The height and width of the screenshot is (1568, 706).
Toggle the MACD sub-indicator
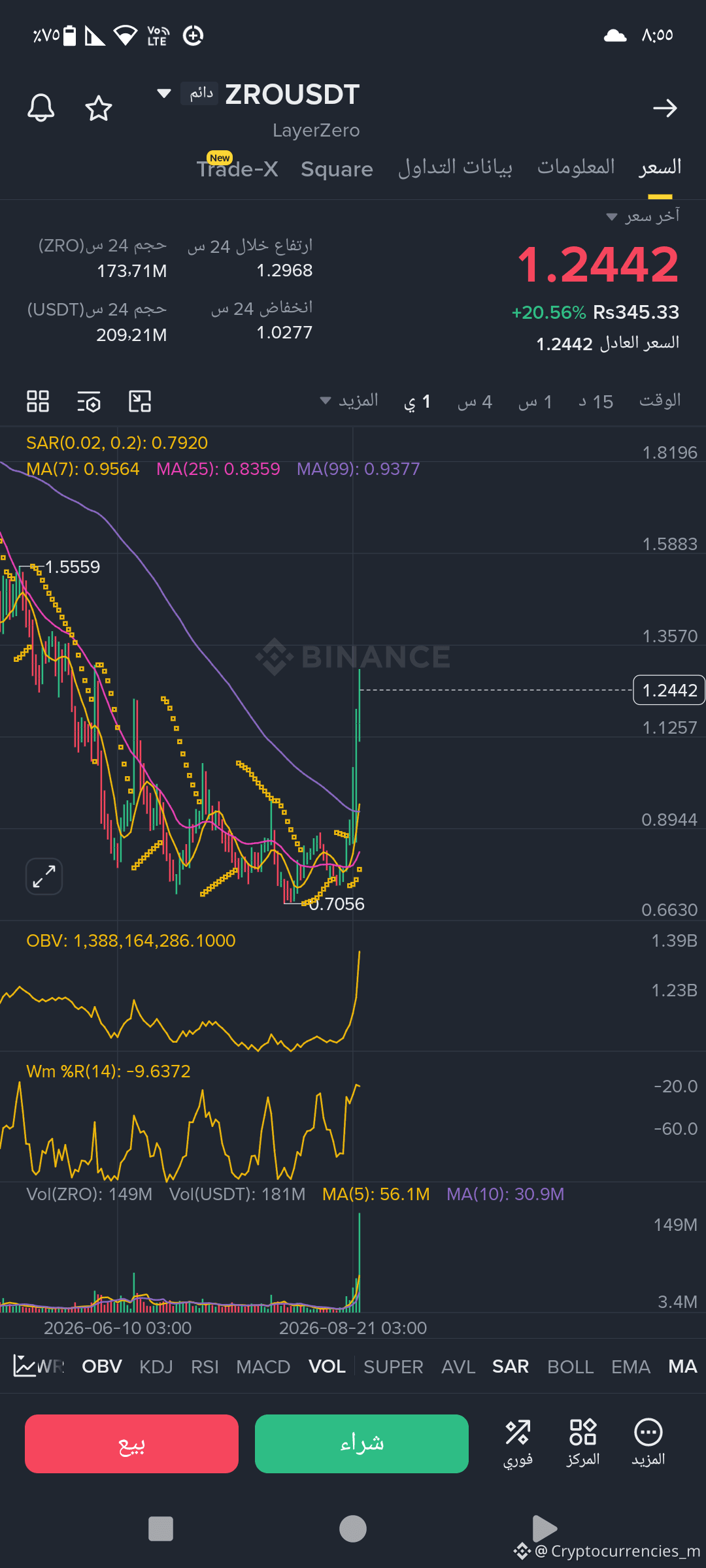[x=263, y=1366]
